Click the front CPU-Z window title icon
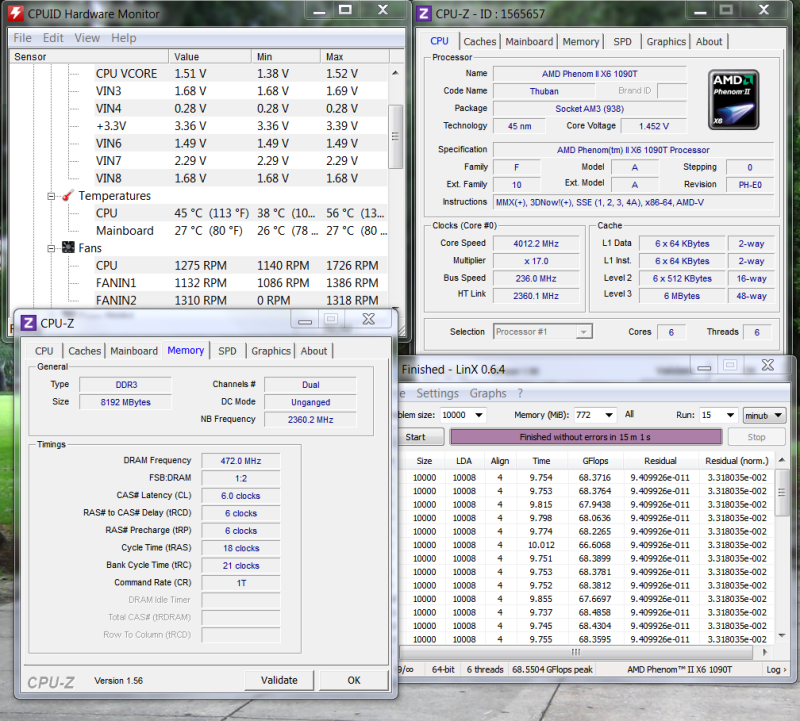Image resolution: width=800 pixels, height=721 pixels. 28,323
